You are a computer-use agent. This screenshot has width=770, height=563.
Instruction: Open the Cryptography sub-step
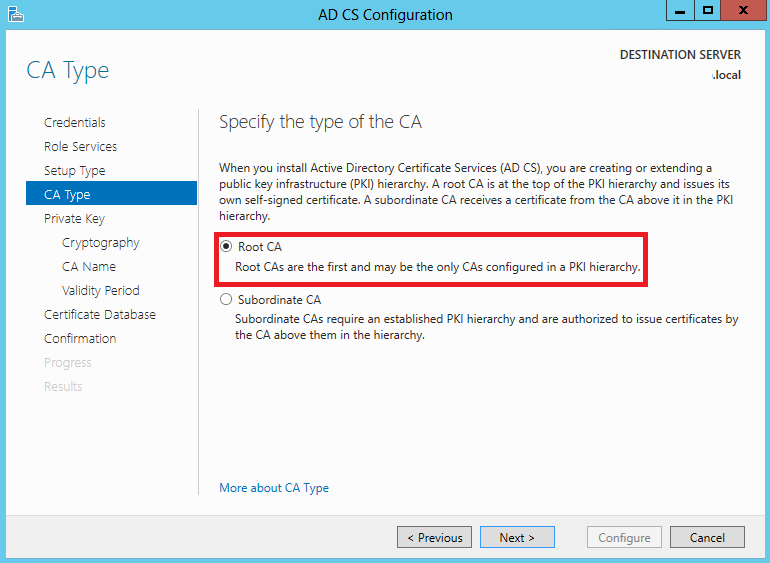(x=101, y=243)
